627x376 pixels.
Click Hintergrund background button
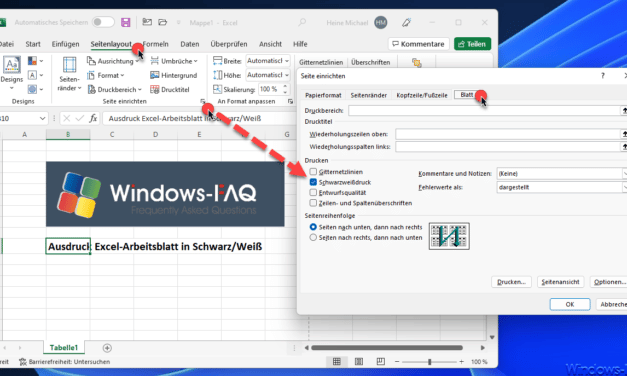tap(174, 75)
